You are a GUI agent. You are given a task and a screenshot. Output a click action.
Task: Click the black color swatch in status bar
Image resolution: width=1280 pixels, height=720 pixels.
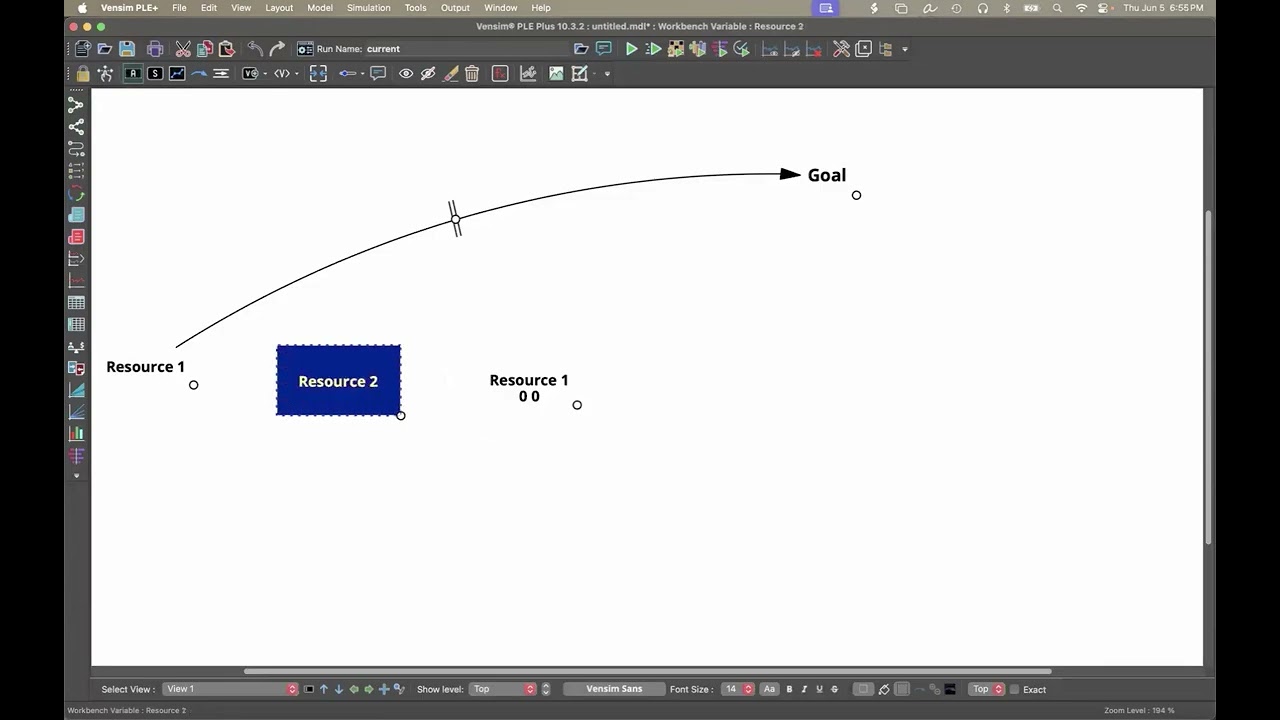point(950,689)
